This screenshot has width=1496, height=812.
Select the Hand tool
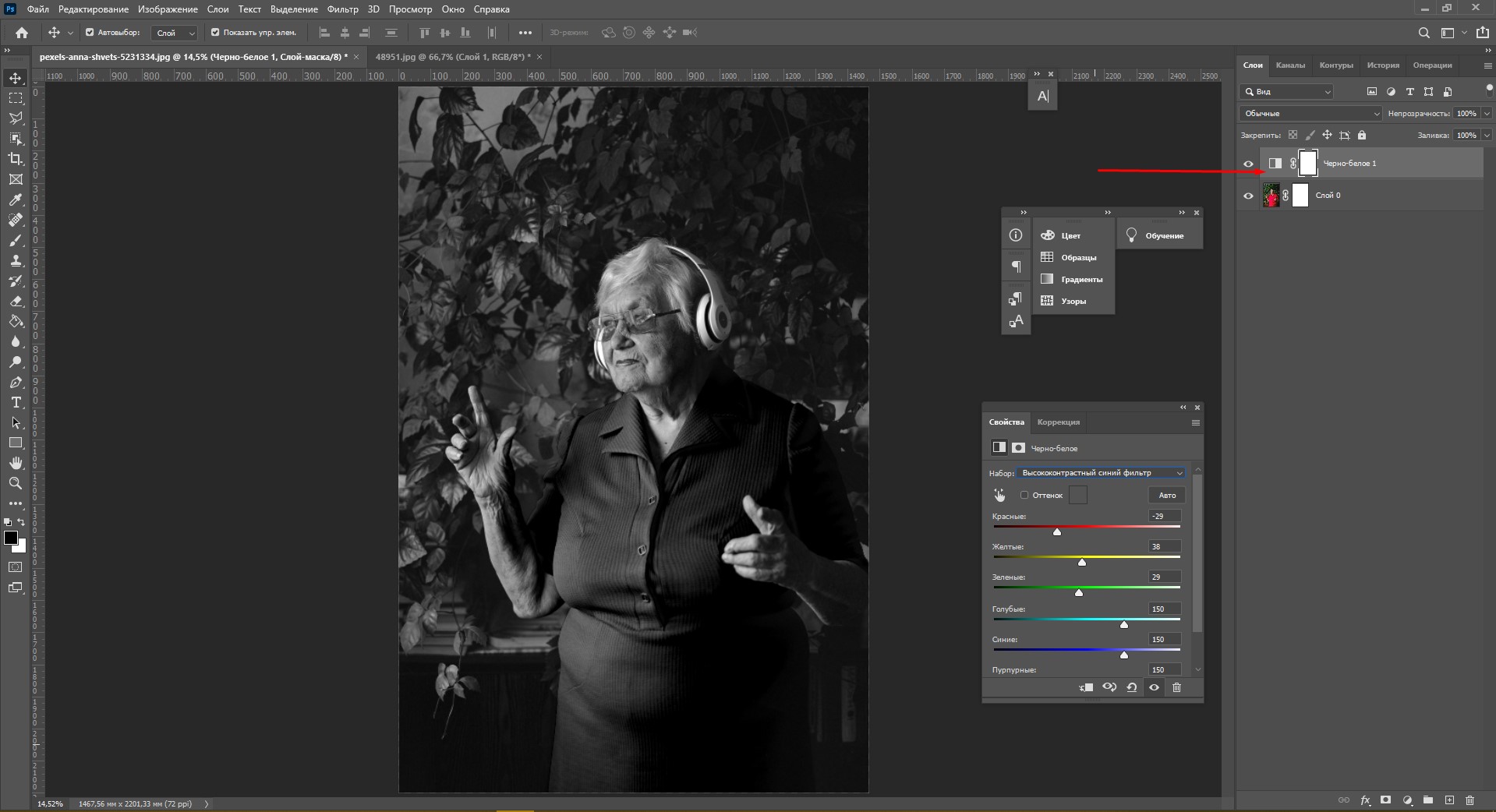click(16, 463)
